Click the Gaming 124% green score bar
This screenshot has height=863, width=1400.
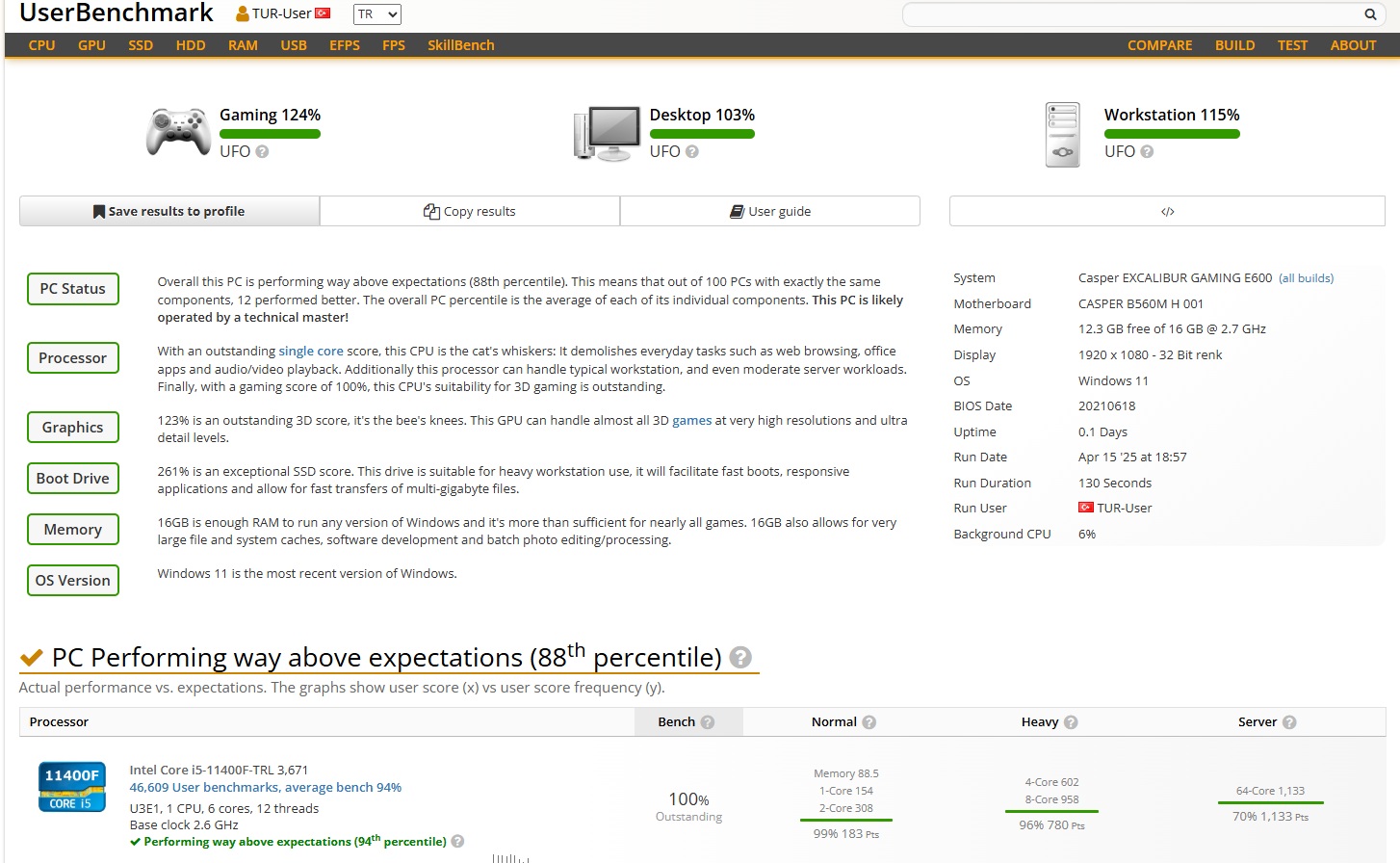coord(270,134)
